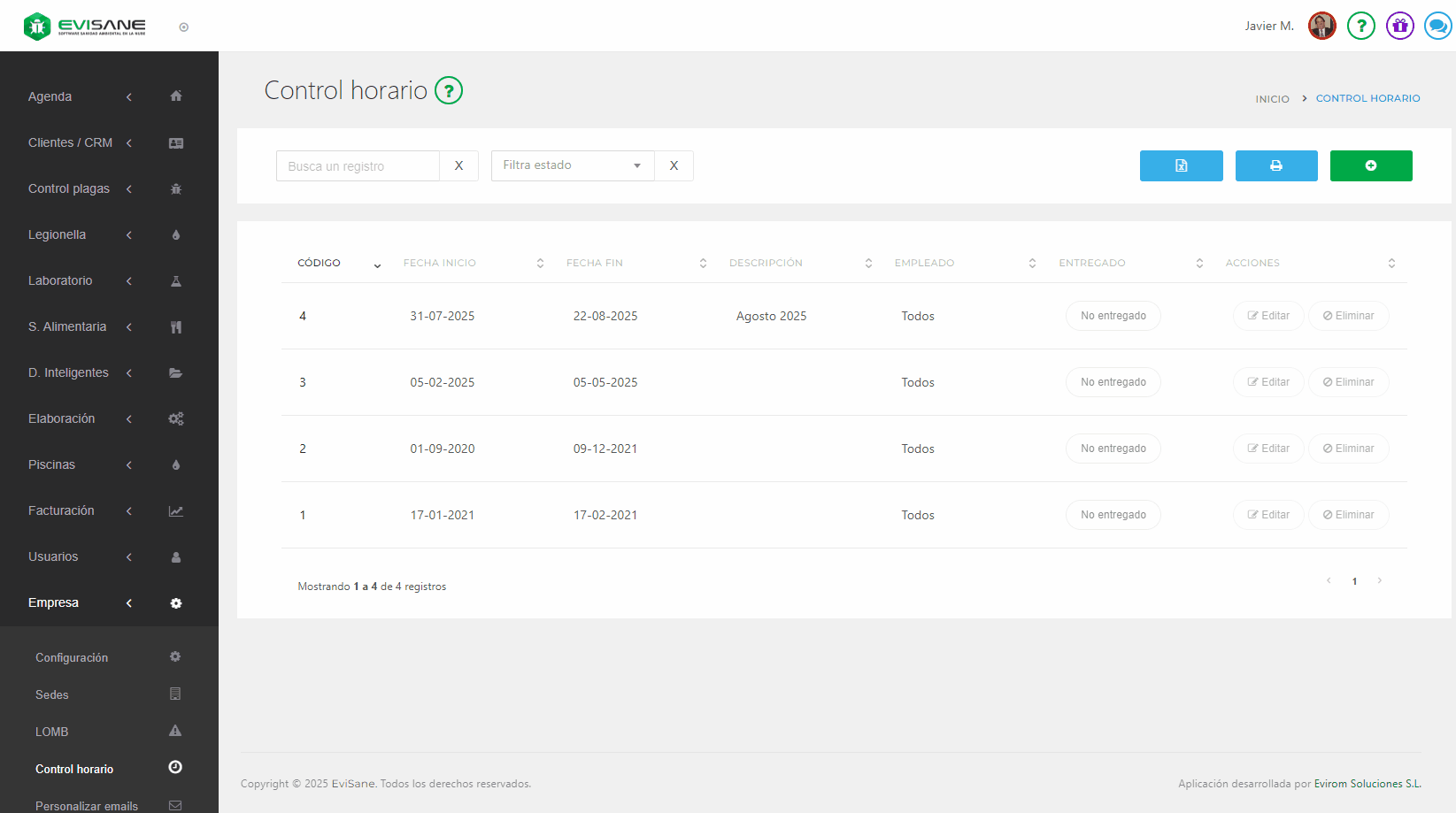
Task: Go to INICIO breadcrumb link
Action: [1272, 99]
